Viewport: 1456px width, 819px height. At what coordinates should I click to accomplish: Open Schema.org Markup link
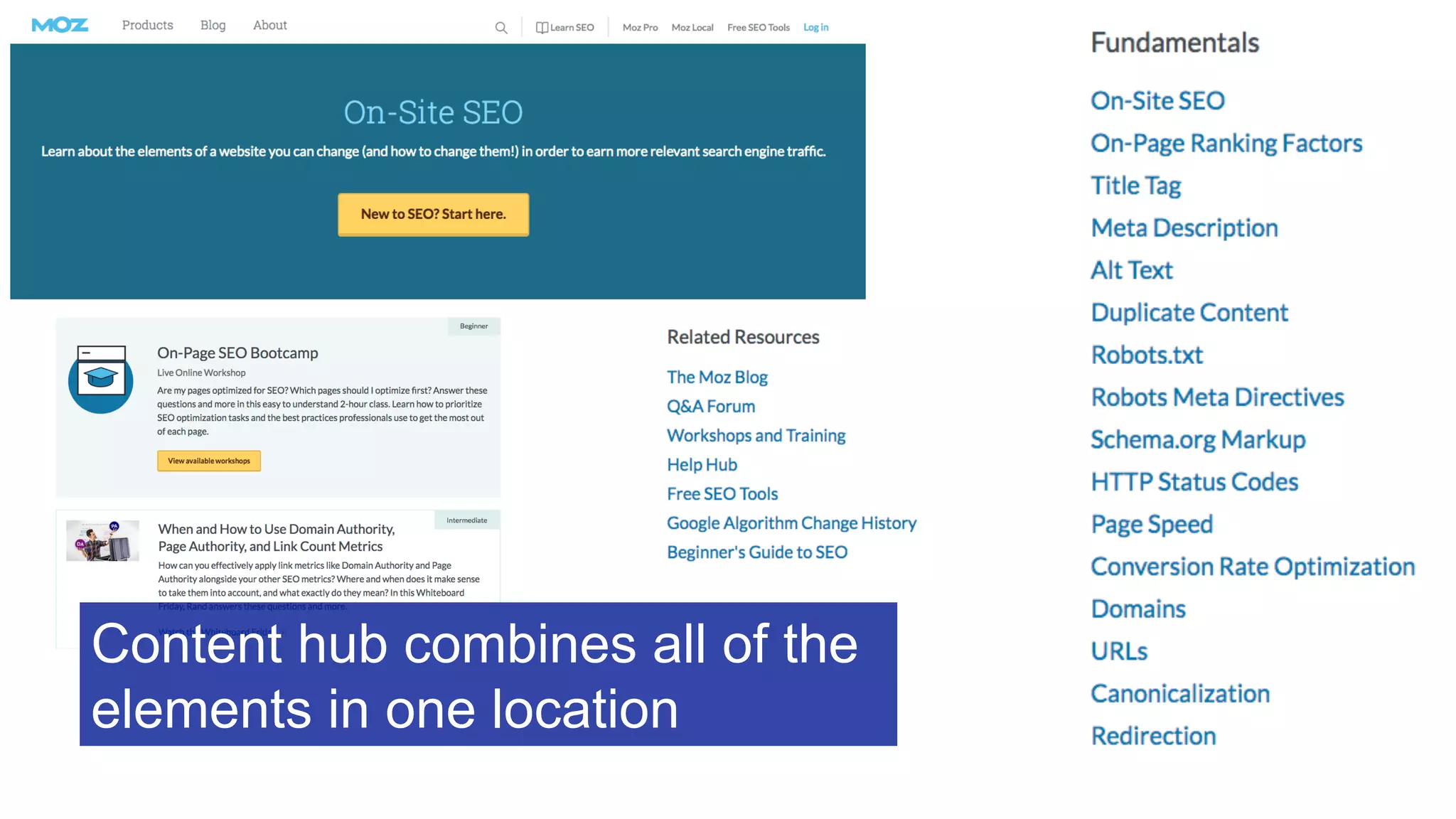tap(1198, 440)
